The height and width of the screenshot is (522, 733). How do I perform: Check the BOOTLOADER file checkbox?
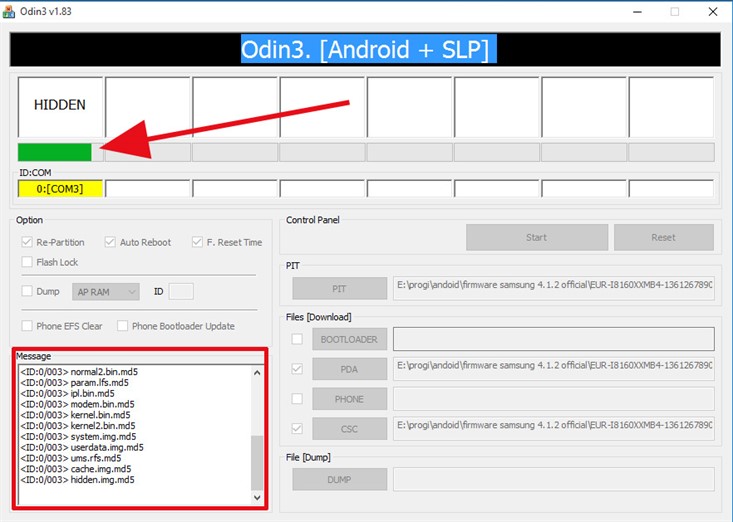click(297, 339)
